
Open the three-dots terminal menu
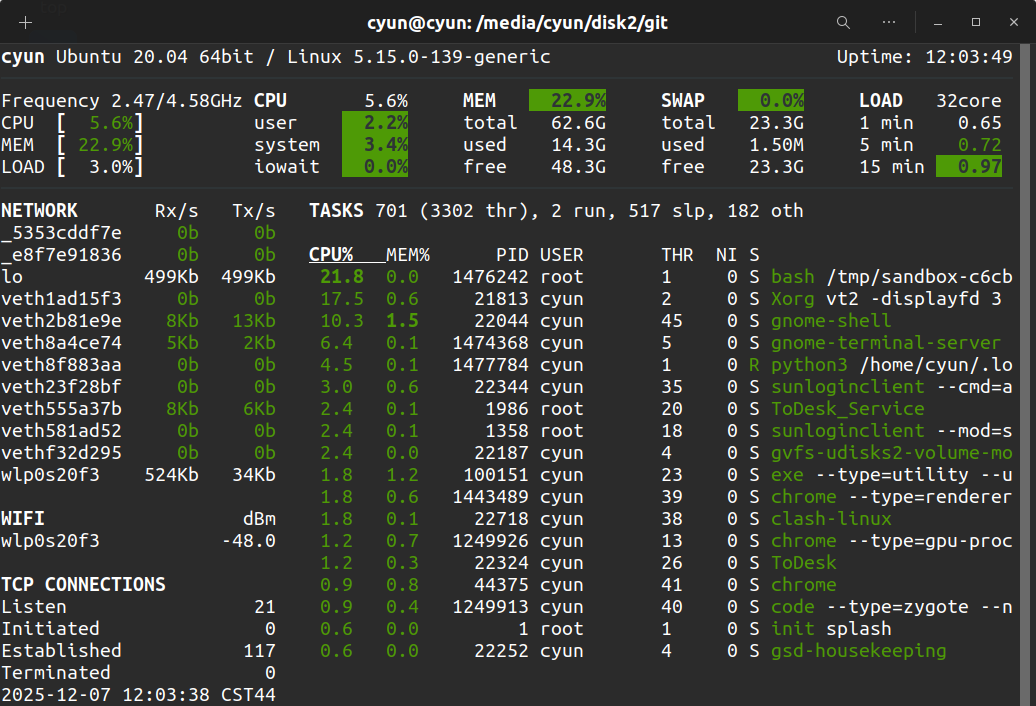[x=889, y=22]
